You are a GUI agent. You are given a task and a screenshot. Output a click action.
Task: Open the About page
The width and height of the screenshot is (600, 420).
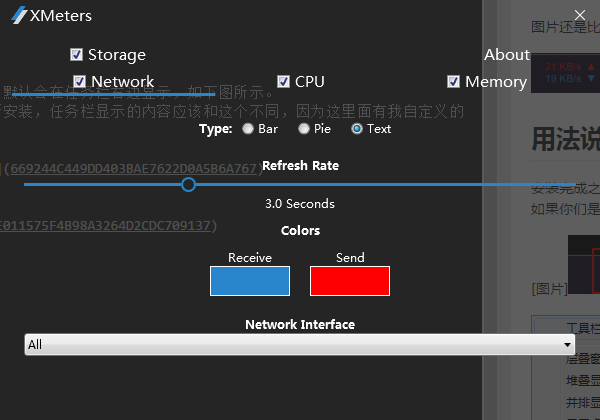point(506,54)
